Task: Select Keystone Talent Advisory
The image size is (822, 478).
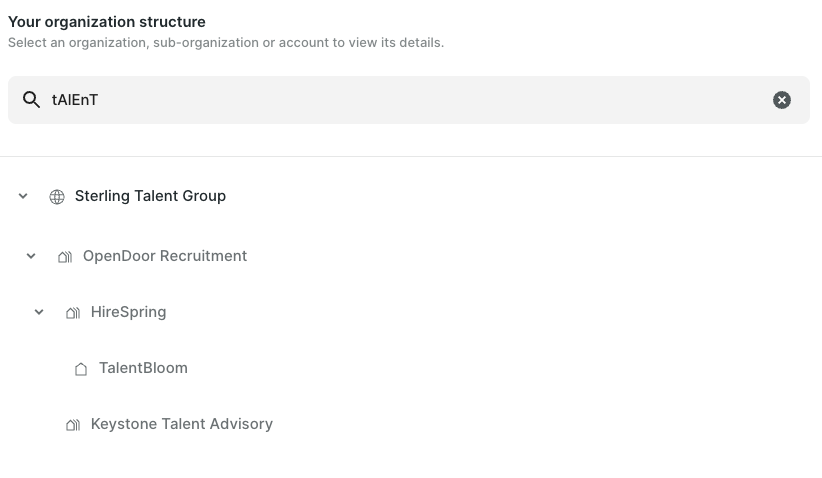Action: [x=182, y=424]
